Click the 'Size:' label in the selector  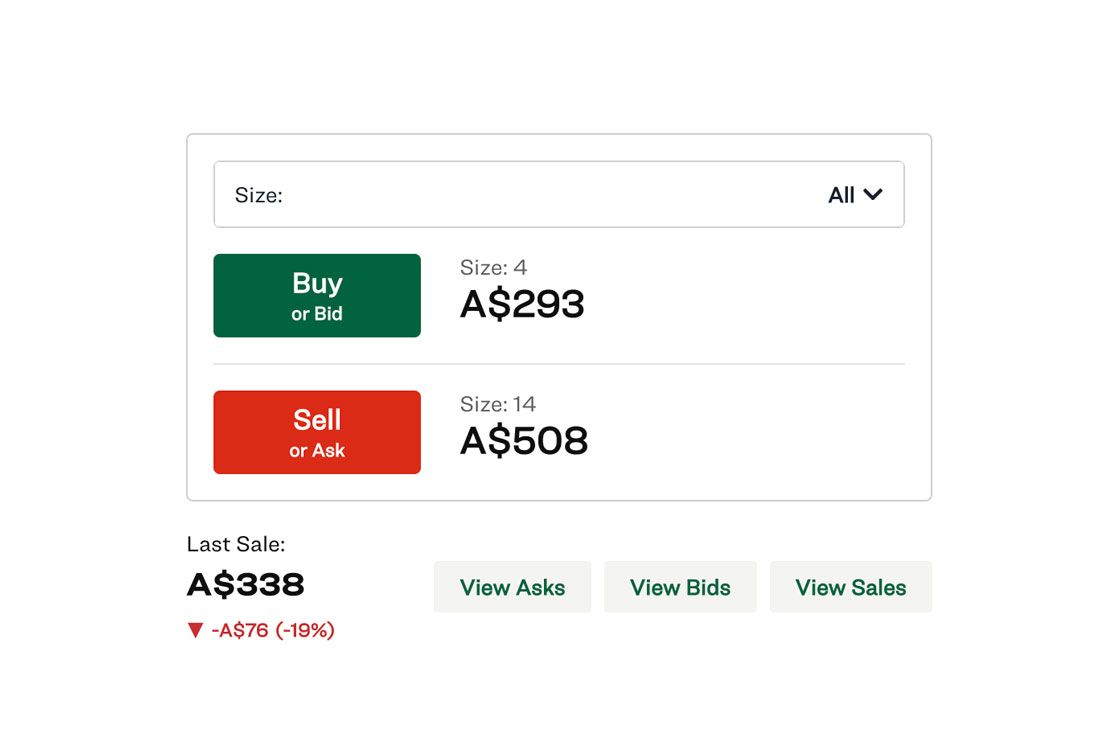click(258, 195)
